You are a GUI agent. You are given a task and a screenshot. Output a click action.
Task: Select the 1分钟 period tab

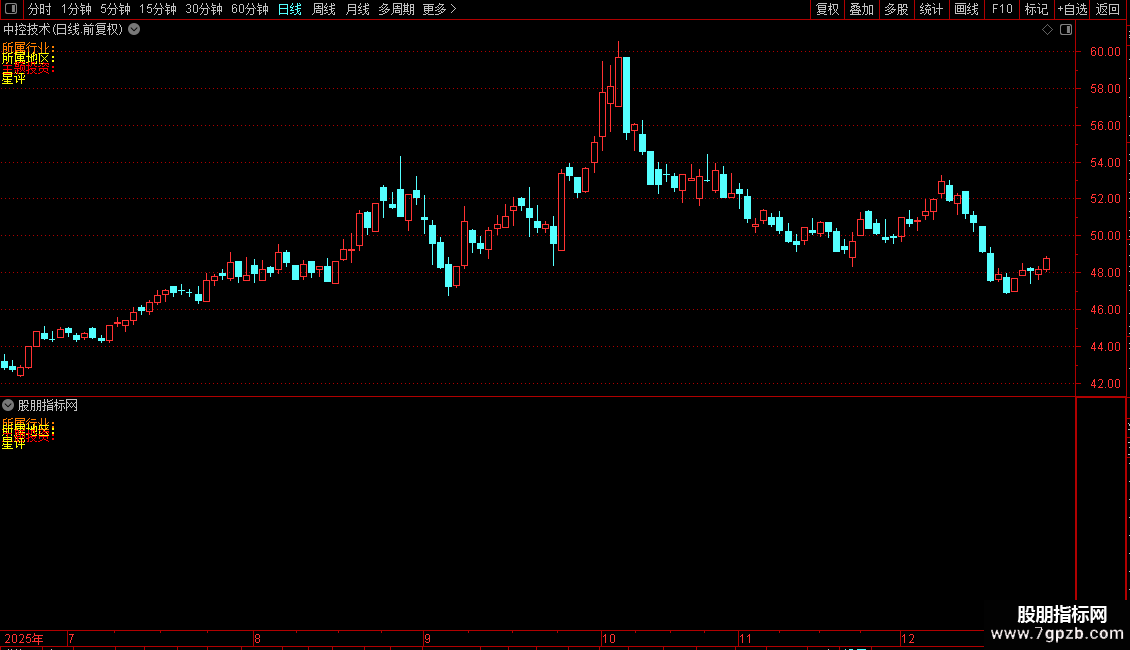click(x=76, y=9)
